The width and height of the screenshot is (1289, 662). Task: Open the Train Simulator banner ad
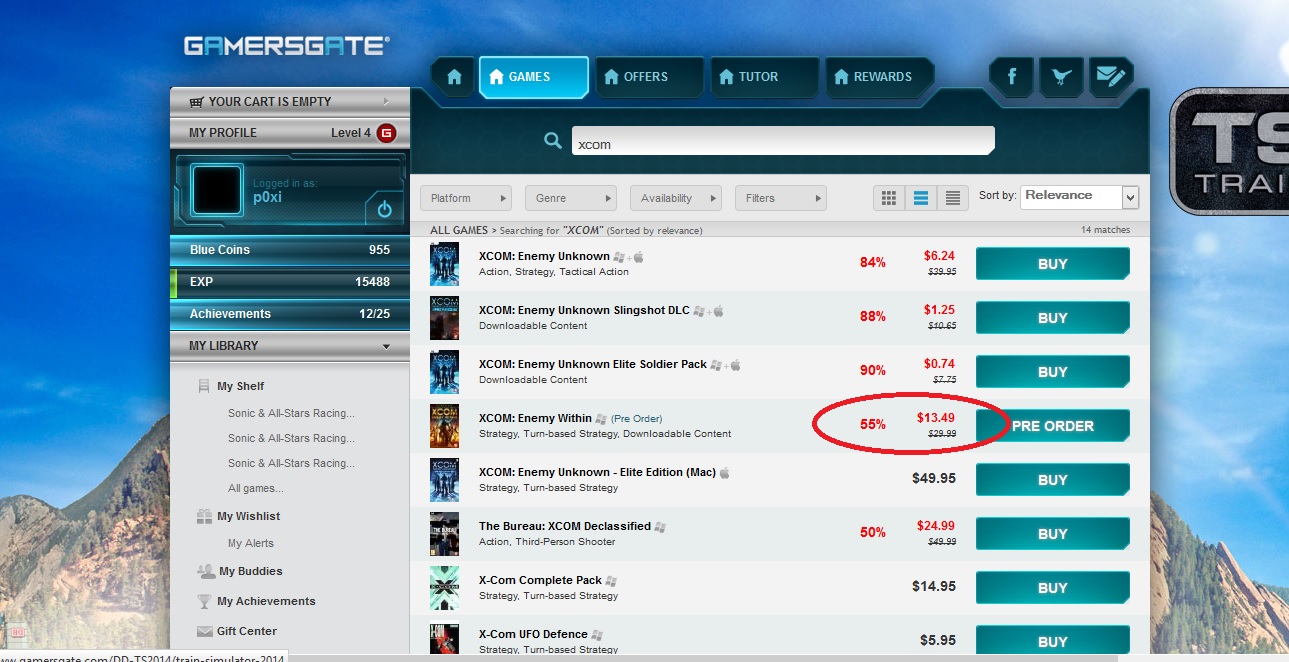(1229, 151)
